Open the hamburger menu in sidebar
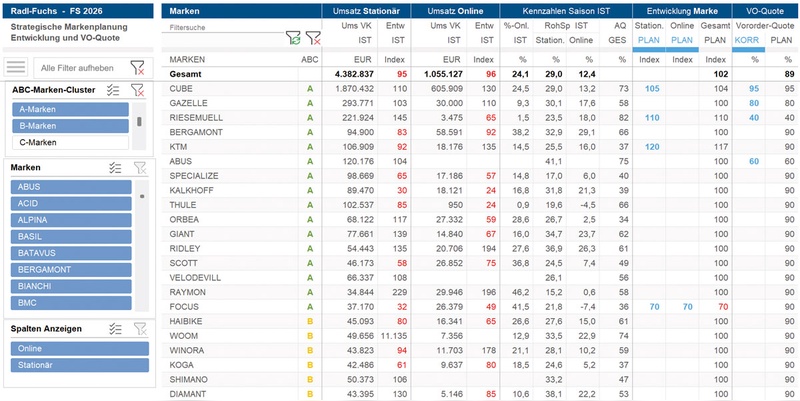Image resolution: width=800 pixels, height=401 pixels. pos(16,67)
